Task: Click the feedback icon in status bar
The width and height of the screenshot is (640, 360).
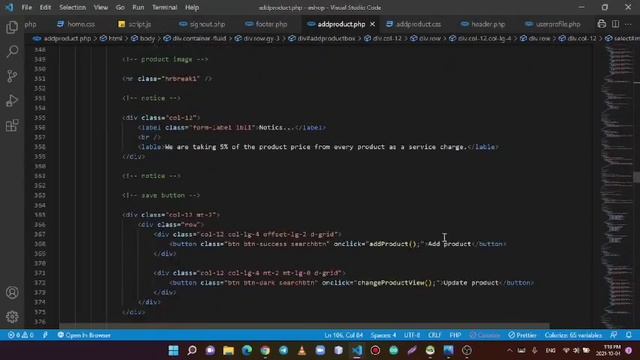Action: 614,335
